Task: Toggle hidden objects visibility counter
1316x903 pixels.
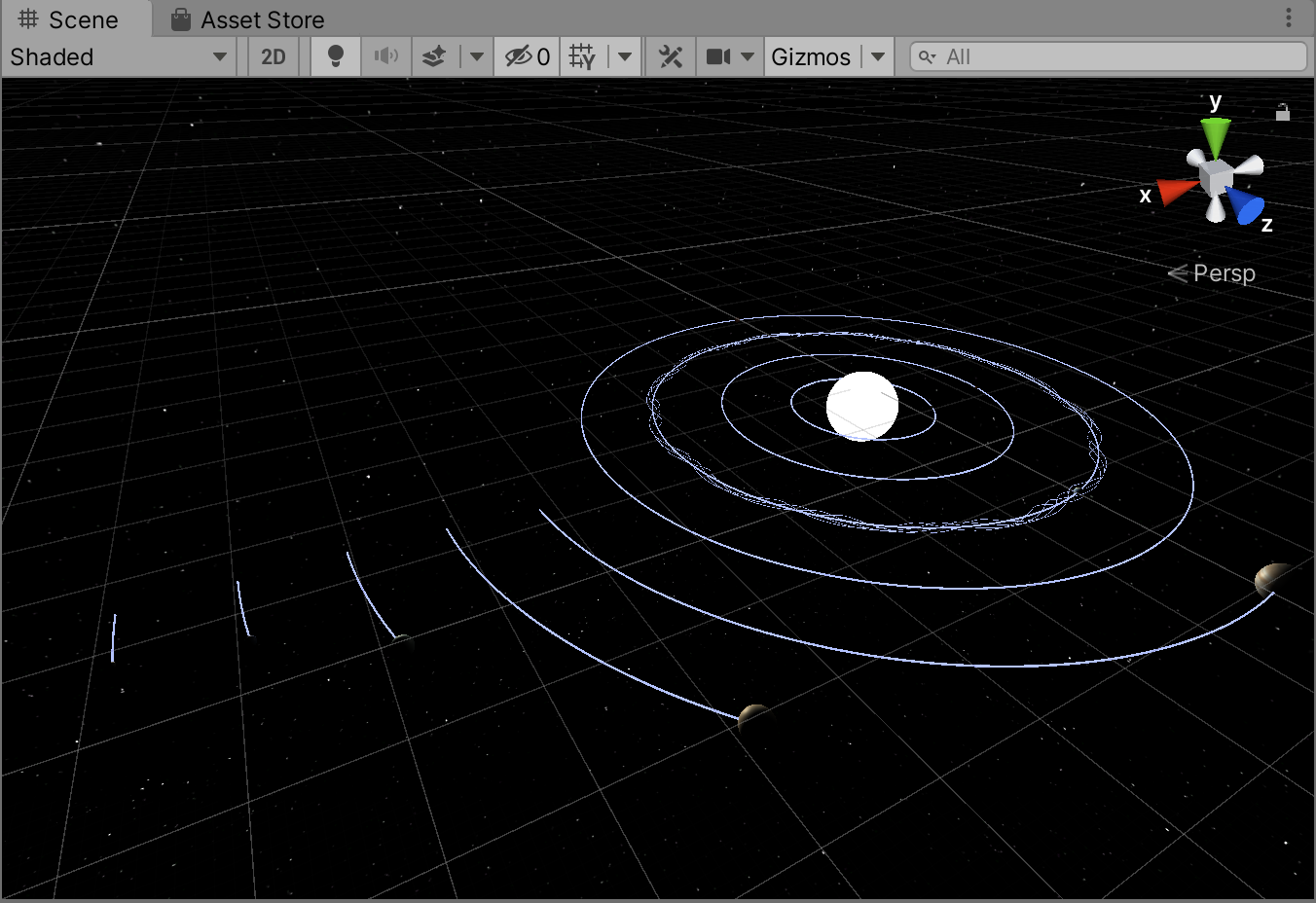Action: point(527,56)
